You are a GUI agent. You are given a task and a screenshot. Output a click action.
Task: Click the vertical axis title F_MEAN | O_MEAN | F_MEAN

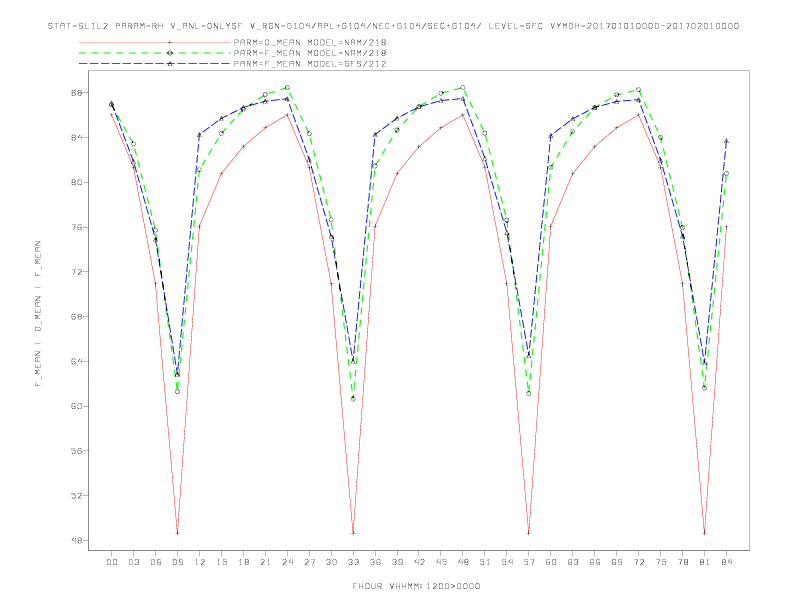pyautogui.click(x=38, y=314)
